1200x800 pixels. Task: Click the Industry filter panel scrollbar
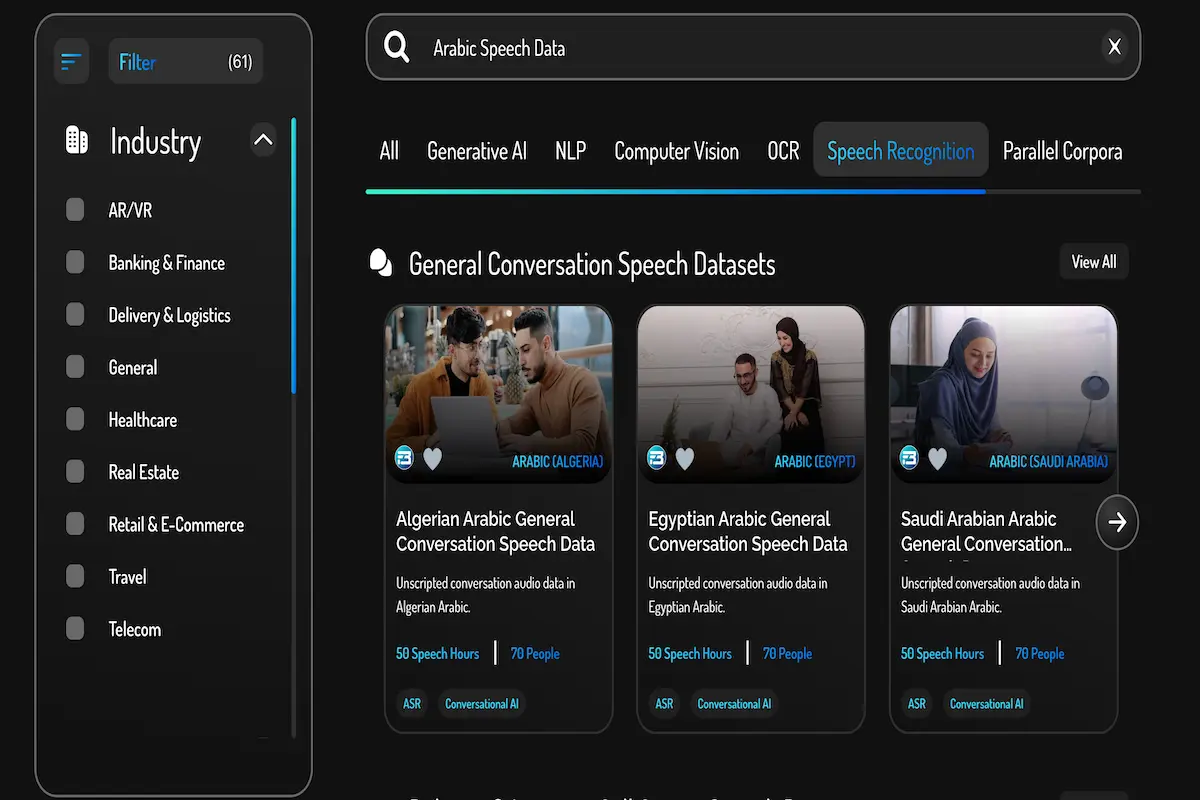click(293, 255)
